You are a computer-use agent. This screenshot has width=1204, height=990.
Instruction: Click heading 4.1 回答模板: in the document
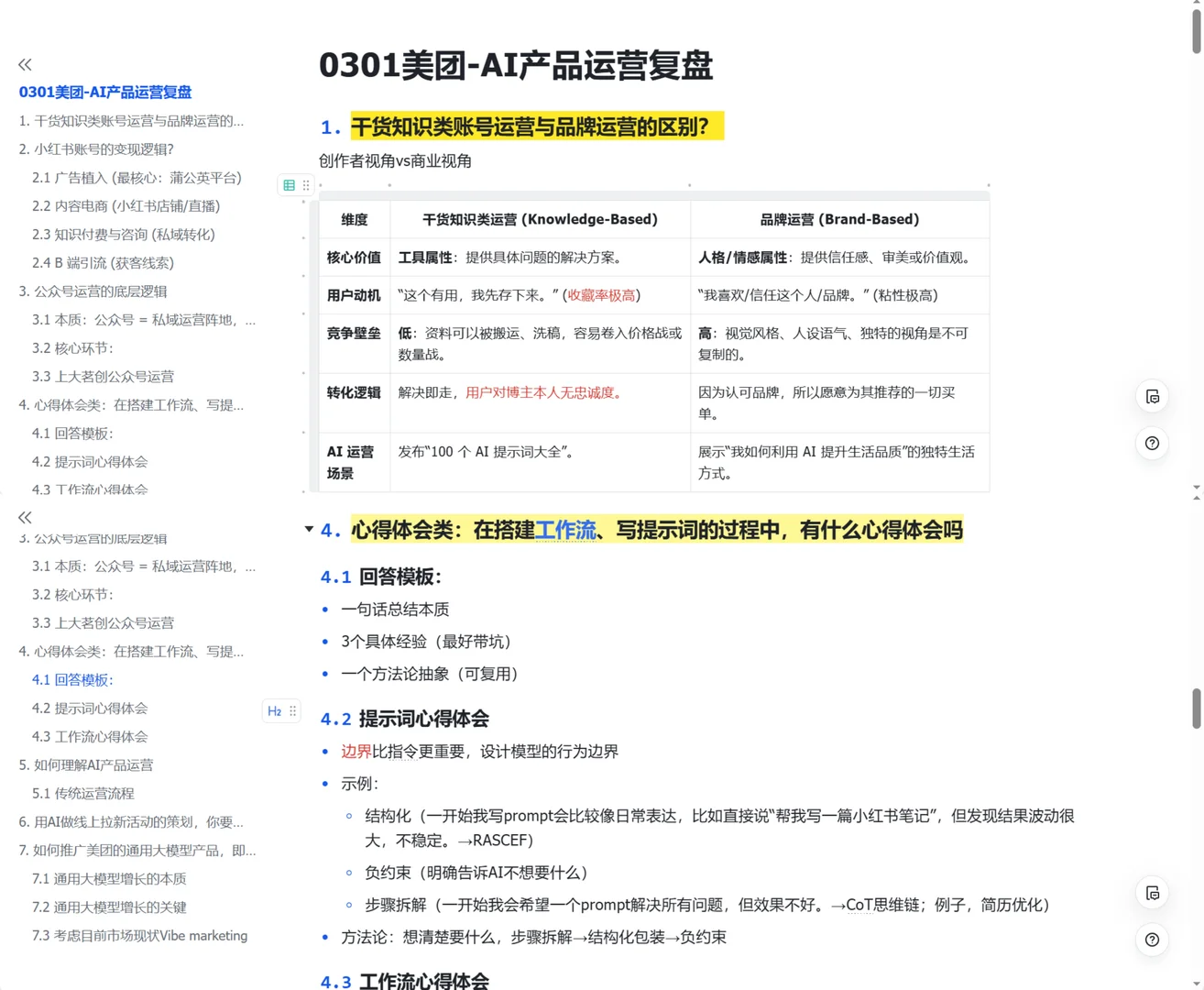coord(380,577)
